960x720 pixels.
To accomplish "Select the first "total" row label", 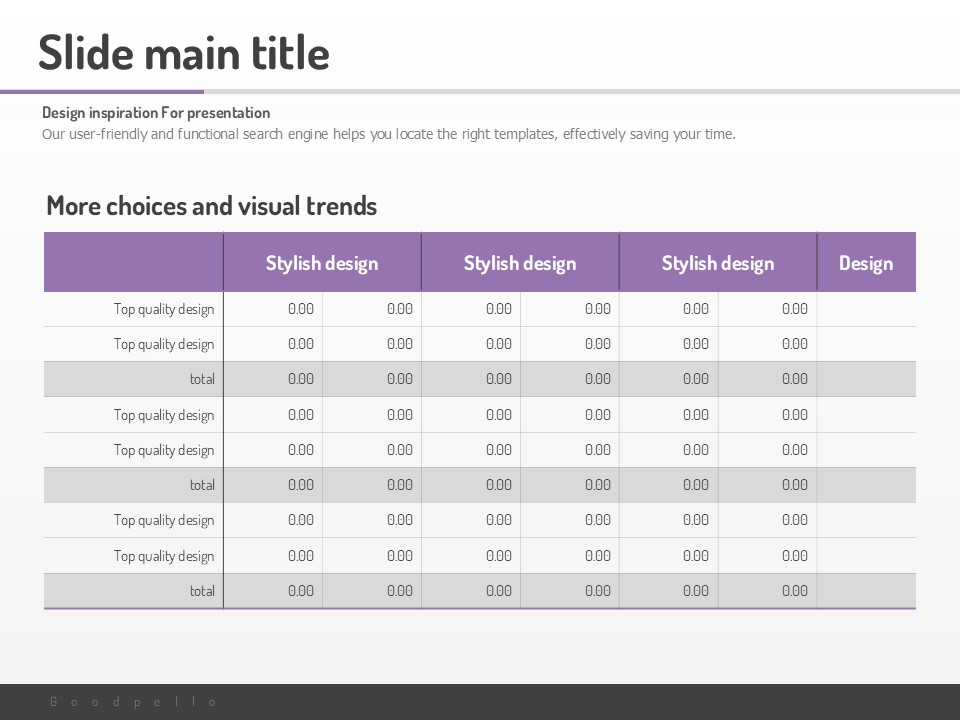I will tap(202, 379).
